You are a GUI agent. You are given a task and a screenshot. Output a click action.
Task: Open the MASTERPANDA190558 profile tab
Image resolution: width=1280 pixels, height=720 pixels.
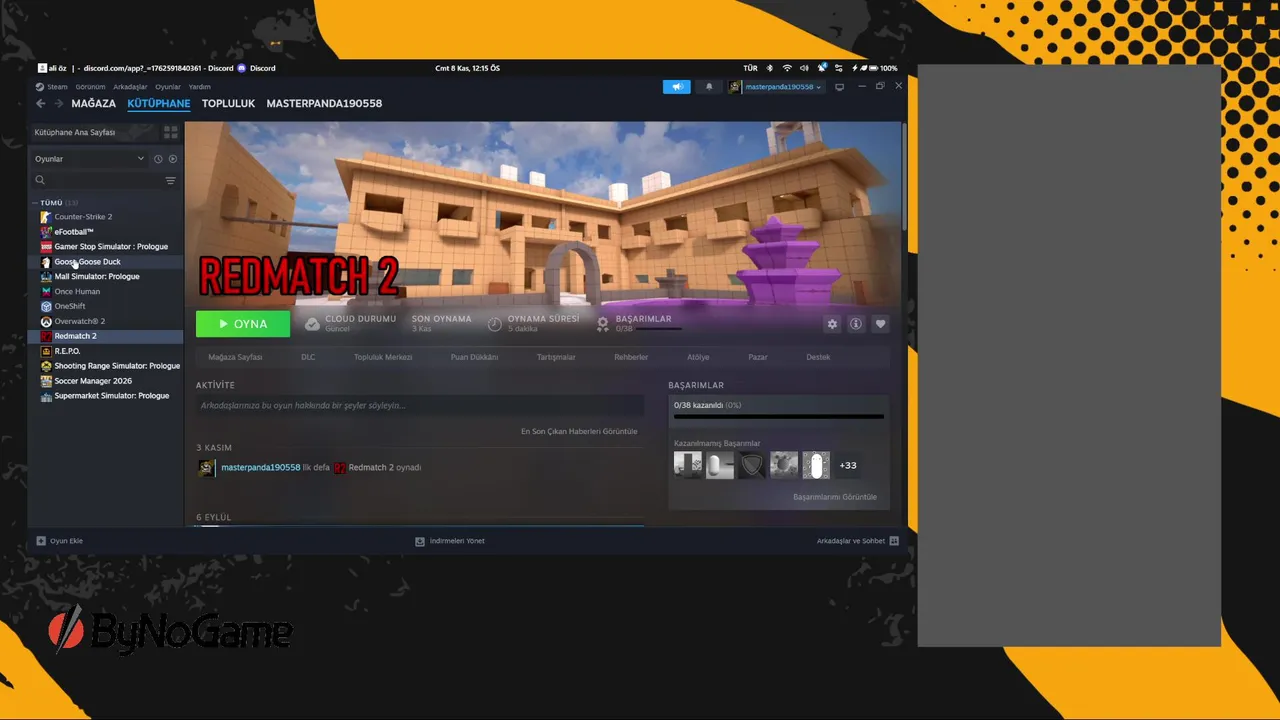click(324, 103)
